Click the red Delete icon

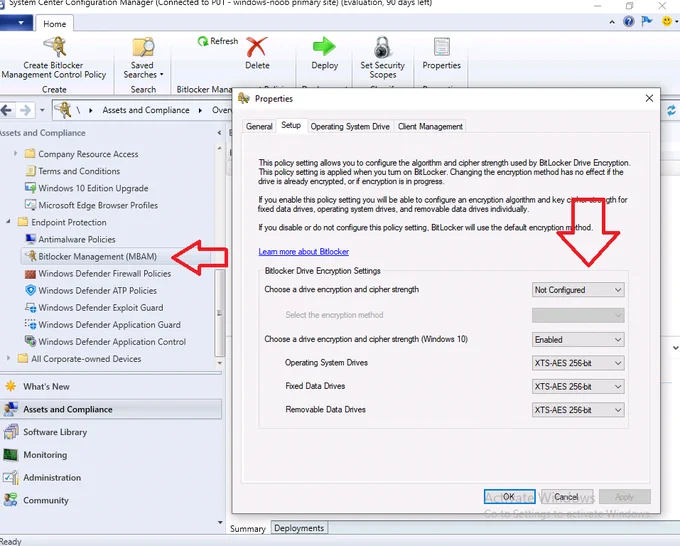pyautogui.click(x=257, y=47)
